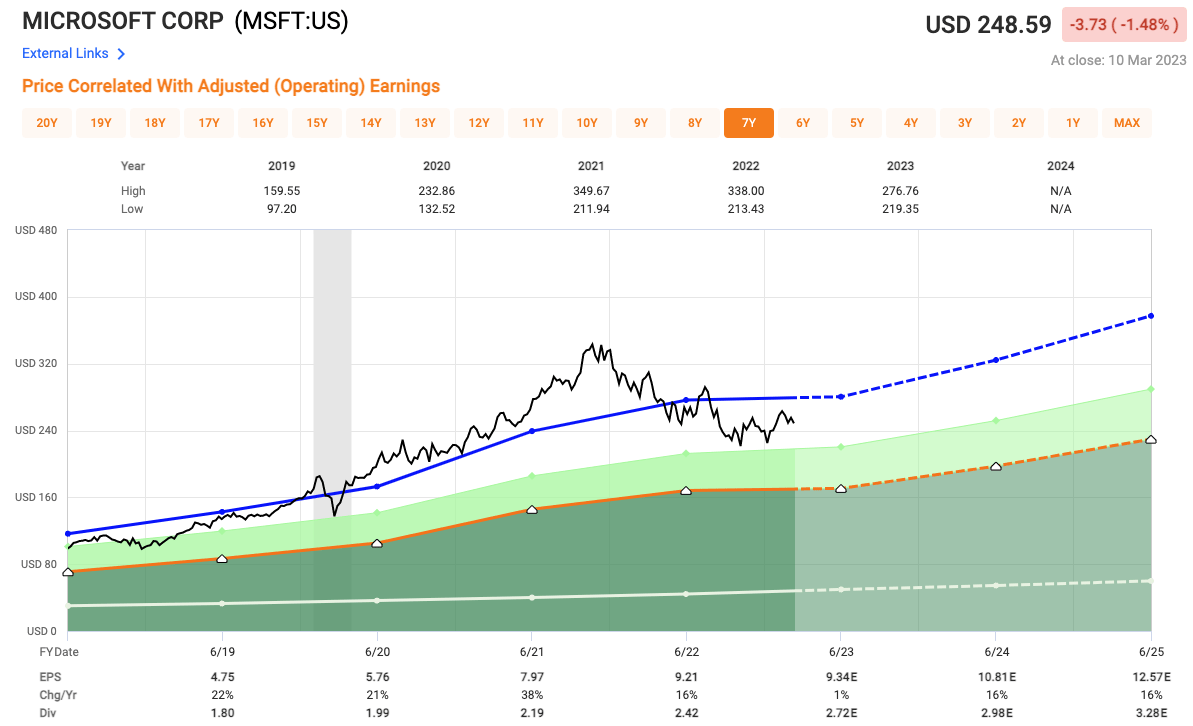Image resolution: width=1193 pixels, height=726 pixels.
Task: Open the External Links menu
Action: point(68,53)
